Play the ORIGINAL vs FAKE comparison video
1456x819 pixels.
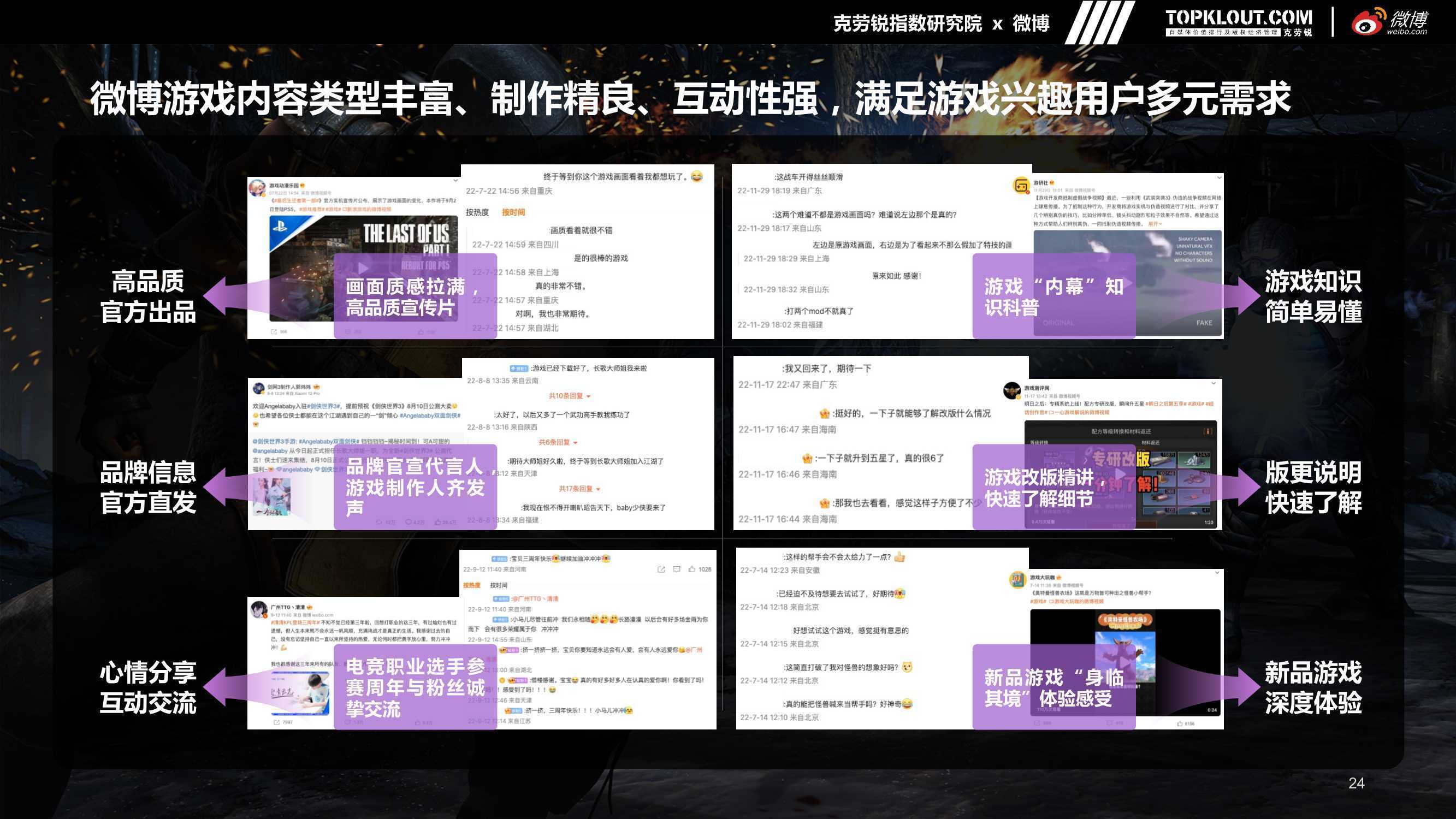1128,284
